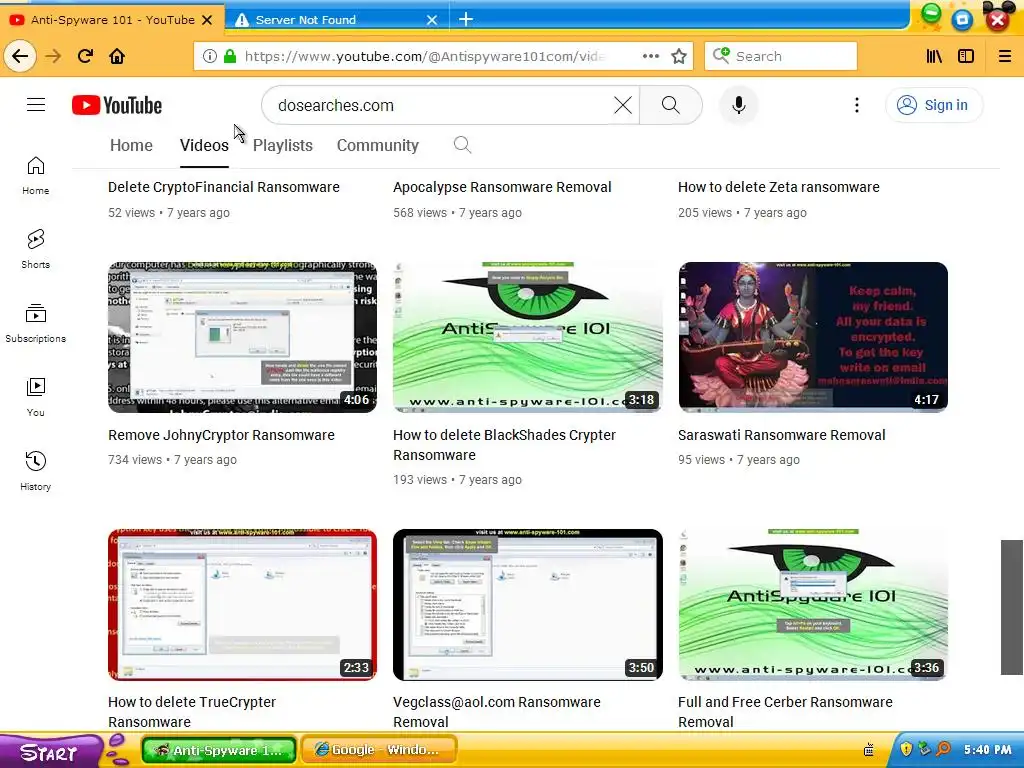The image size is (1024, 768).
Task: Select the channel Videos tab
Action: coord(204,145)
